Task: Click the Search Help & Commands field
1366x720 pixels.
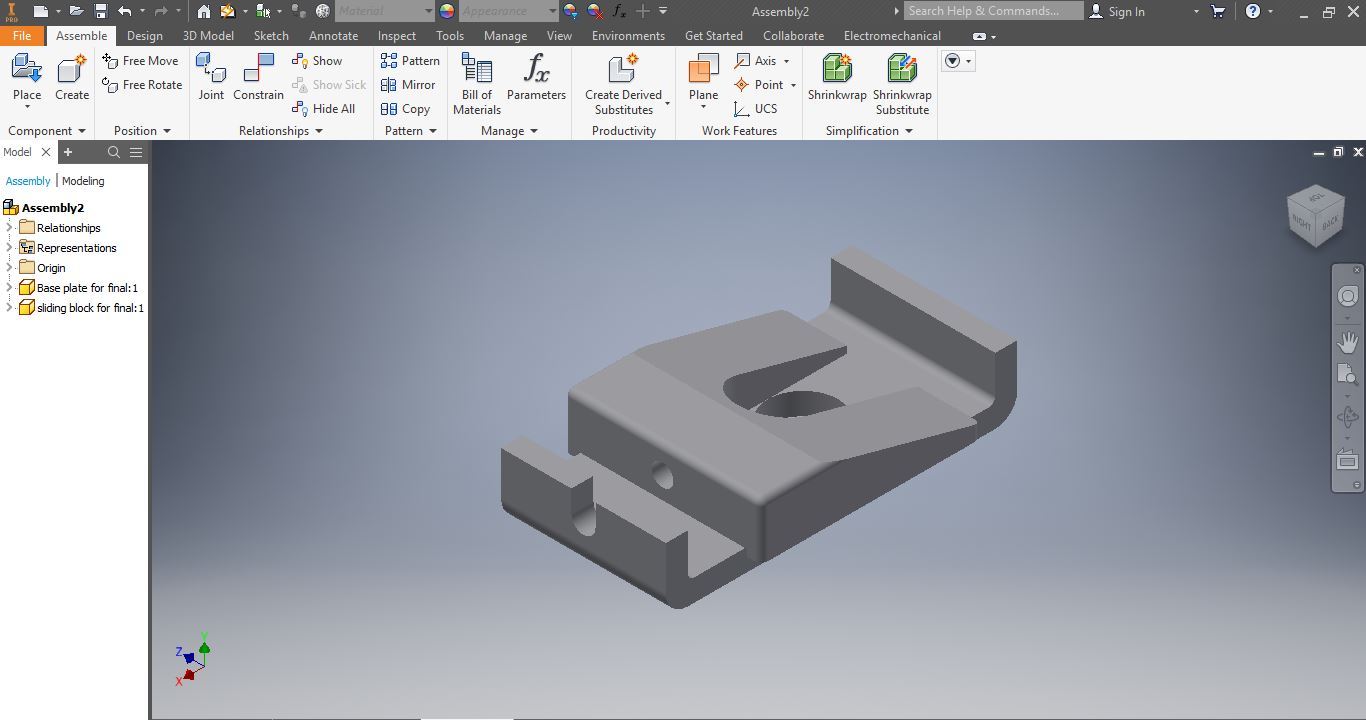Action: (993, 11)
